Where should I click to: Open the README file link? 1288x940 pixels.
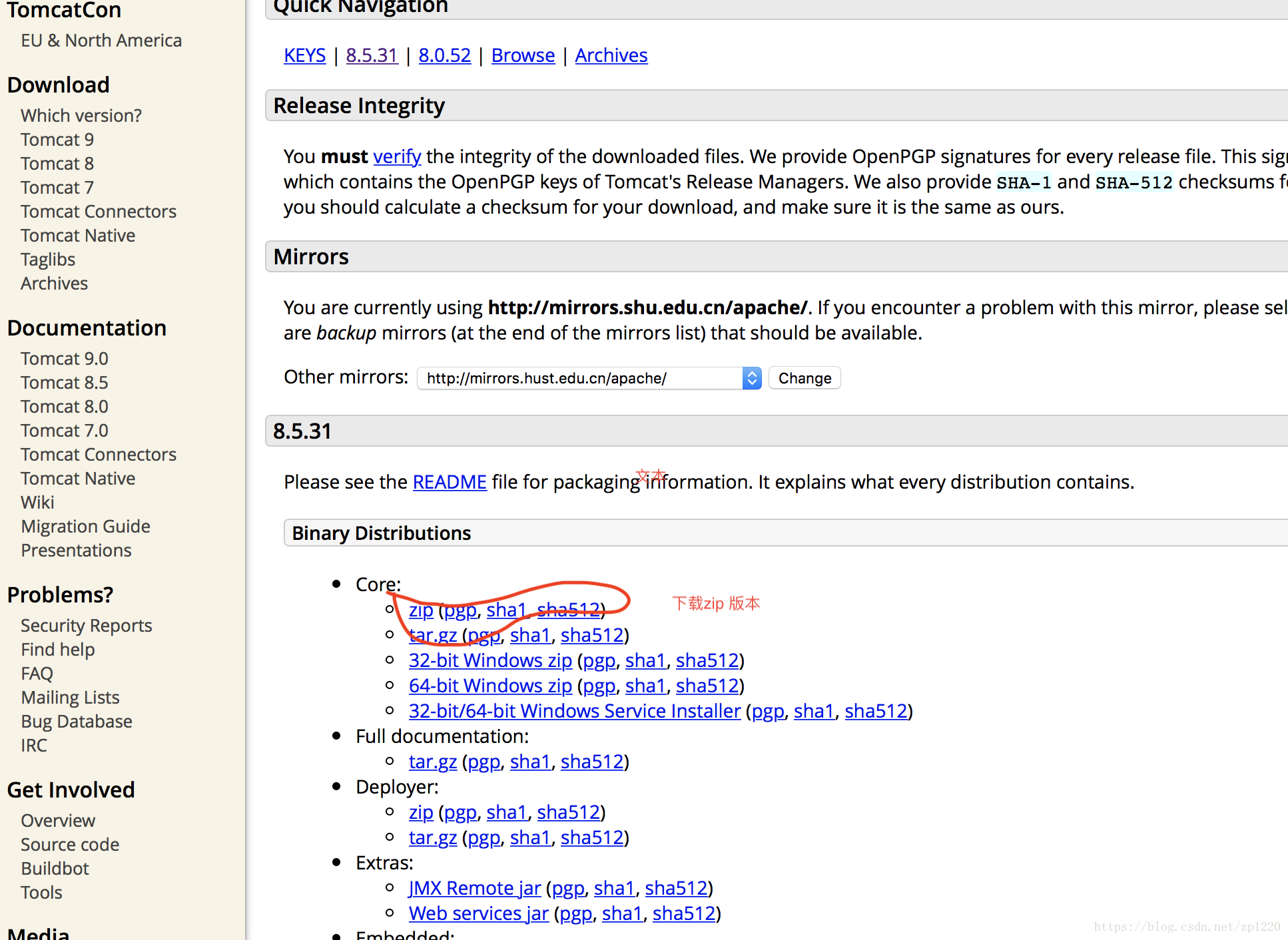click(x=450, y=482)
